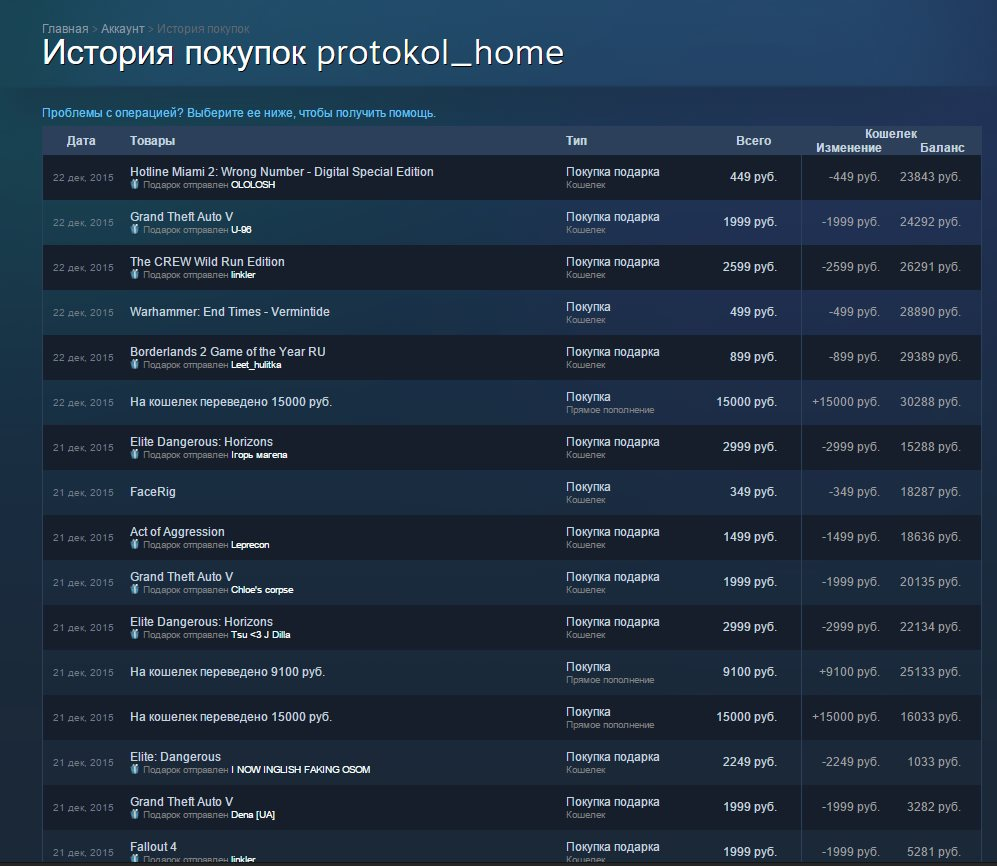Click gift icon next to U-96 recipient

coord(134,230)
